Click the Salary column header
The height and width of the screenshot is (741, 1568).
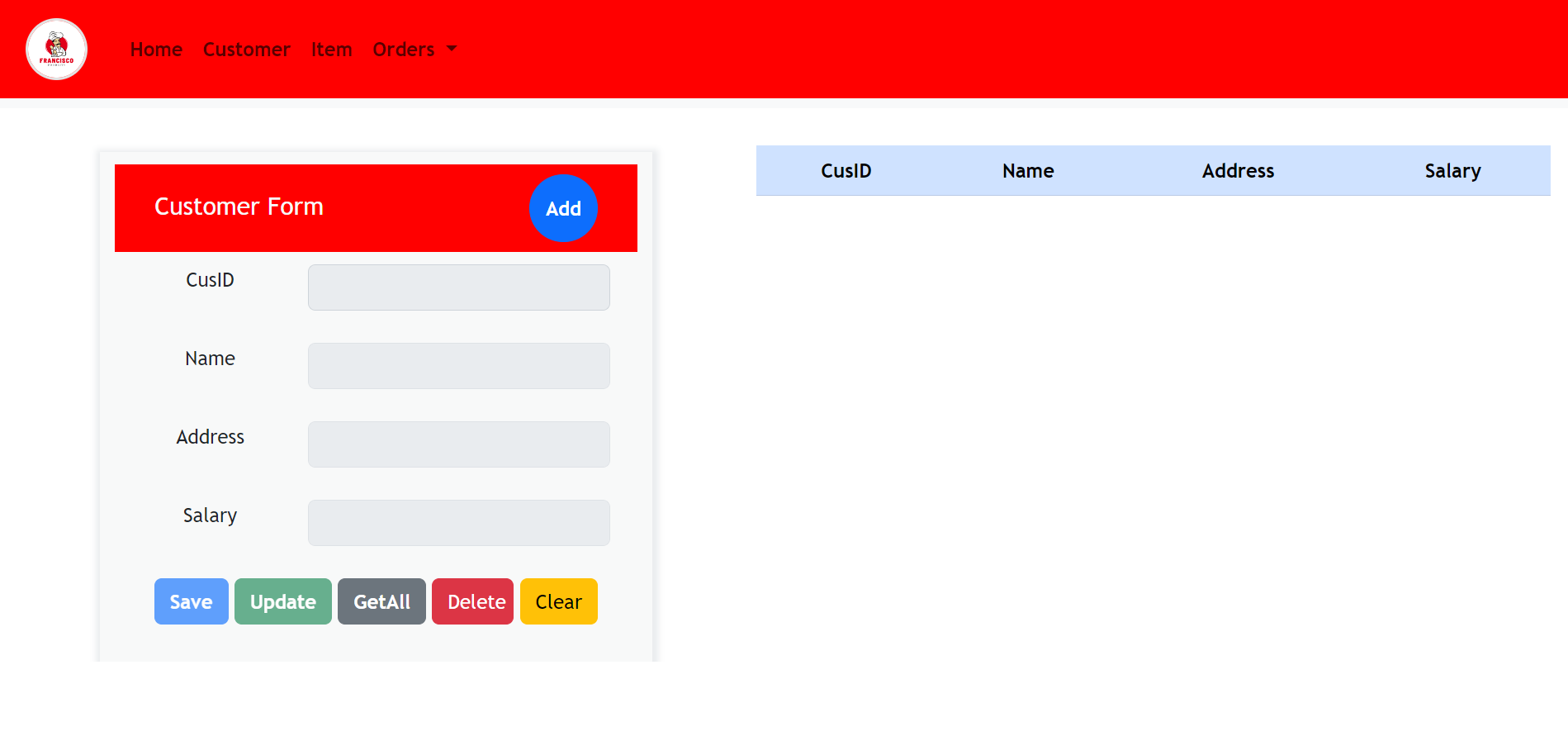(1452, 171)
